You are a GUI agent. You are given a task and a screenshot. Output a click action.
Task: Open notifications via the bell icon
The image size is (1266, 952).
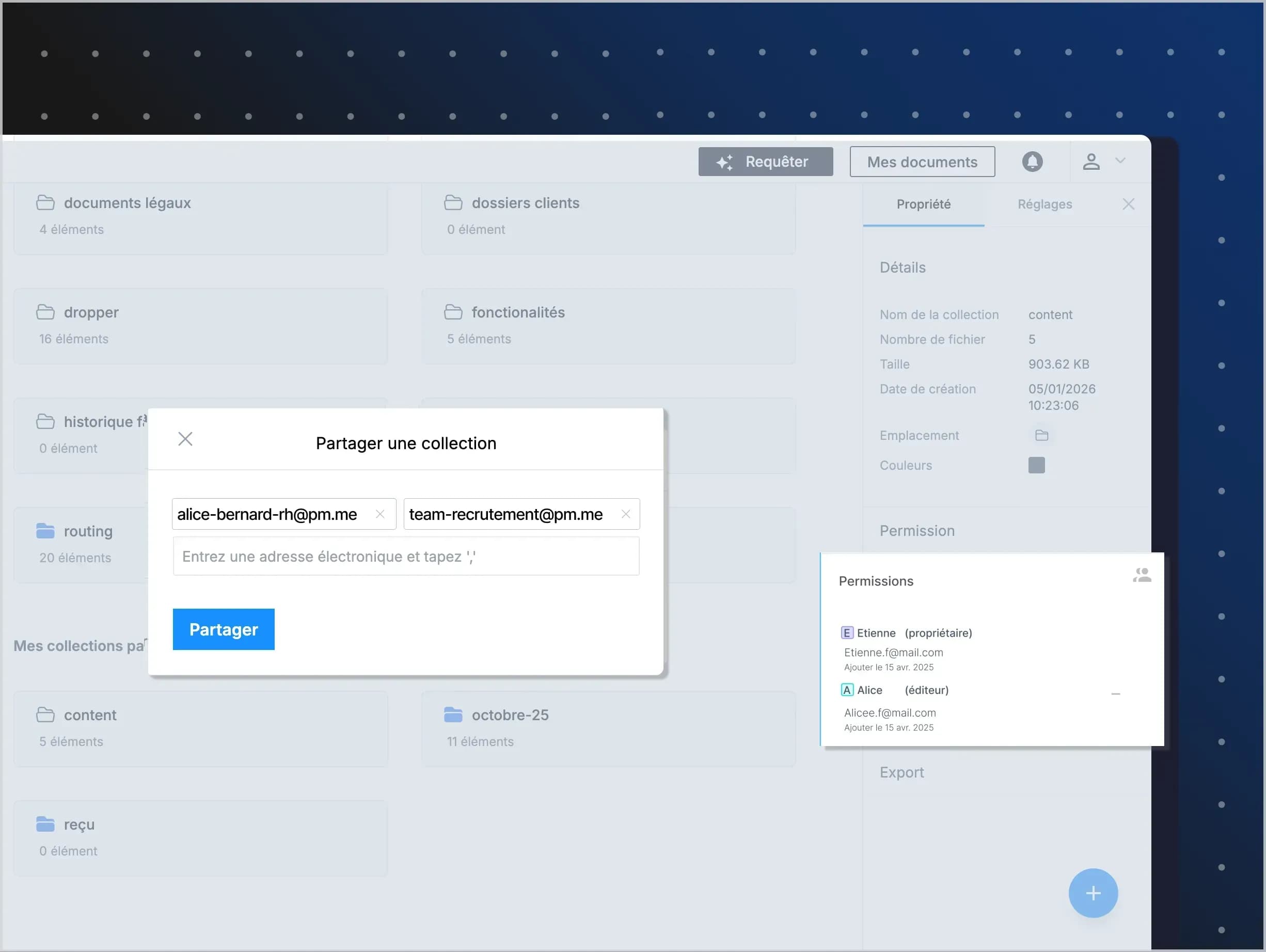pos(1032,162)
